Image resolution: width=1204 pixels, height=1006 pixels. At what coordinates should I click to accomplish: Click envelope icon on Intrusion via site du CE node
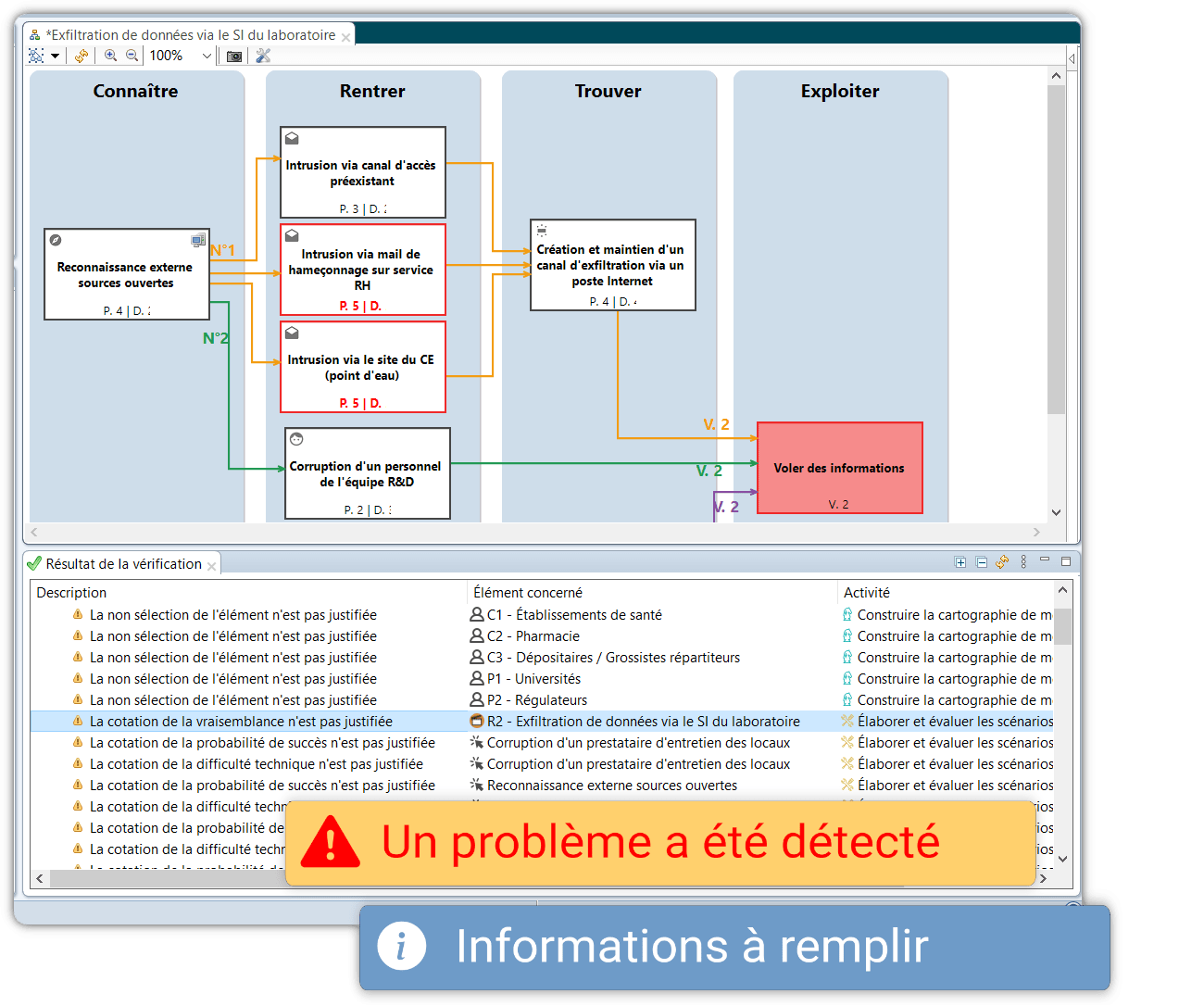(x=292, y=333)
